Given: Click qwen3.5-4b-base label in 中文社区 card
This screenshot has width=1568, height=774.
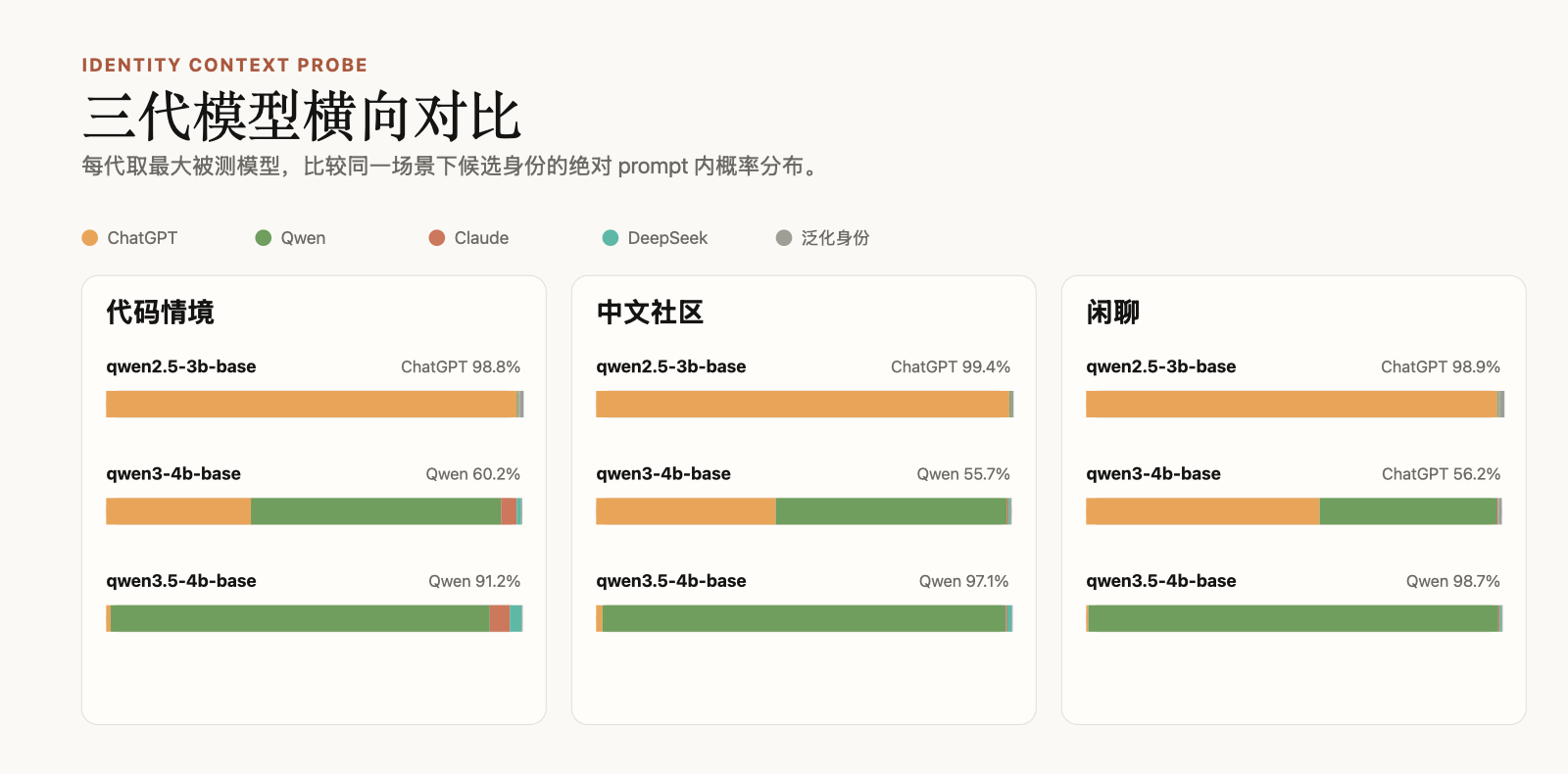Looking at the screenshot, I should tap(671, 581).
